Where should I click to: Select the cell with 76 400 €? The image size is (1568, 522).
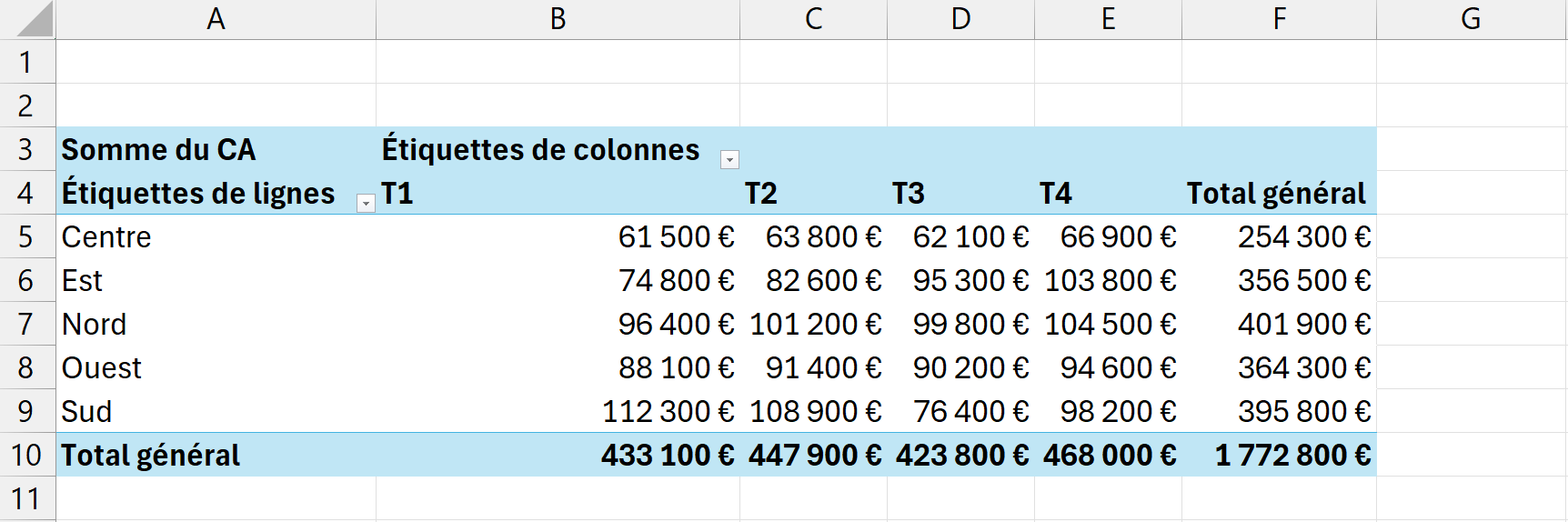[961, 411]
